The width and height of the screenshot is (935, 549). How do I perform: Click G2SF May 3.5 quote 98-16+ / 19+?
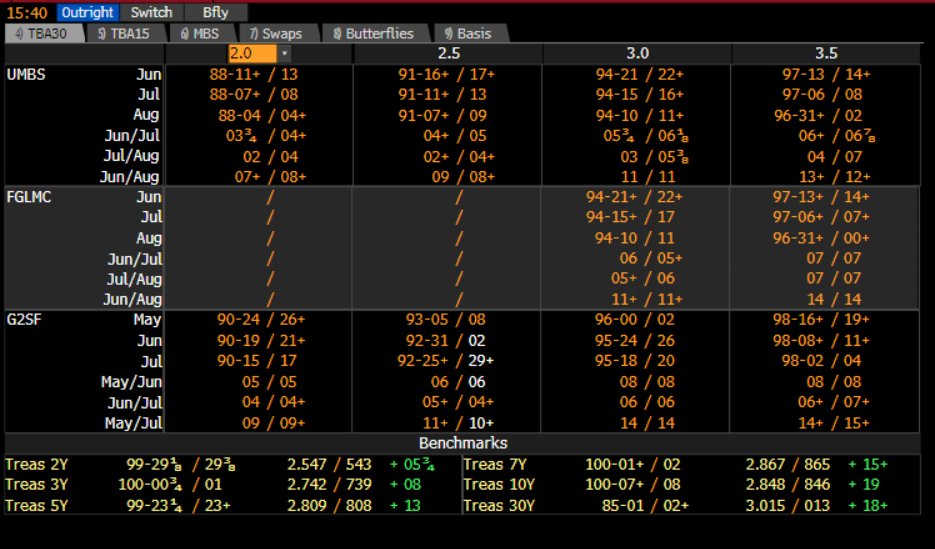point(822,320)
